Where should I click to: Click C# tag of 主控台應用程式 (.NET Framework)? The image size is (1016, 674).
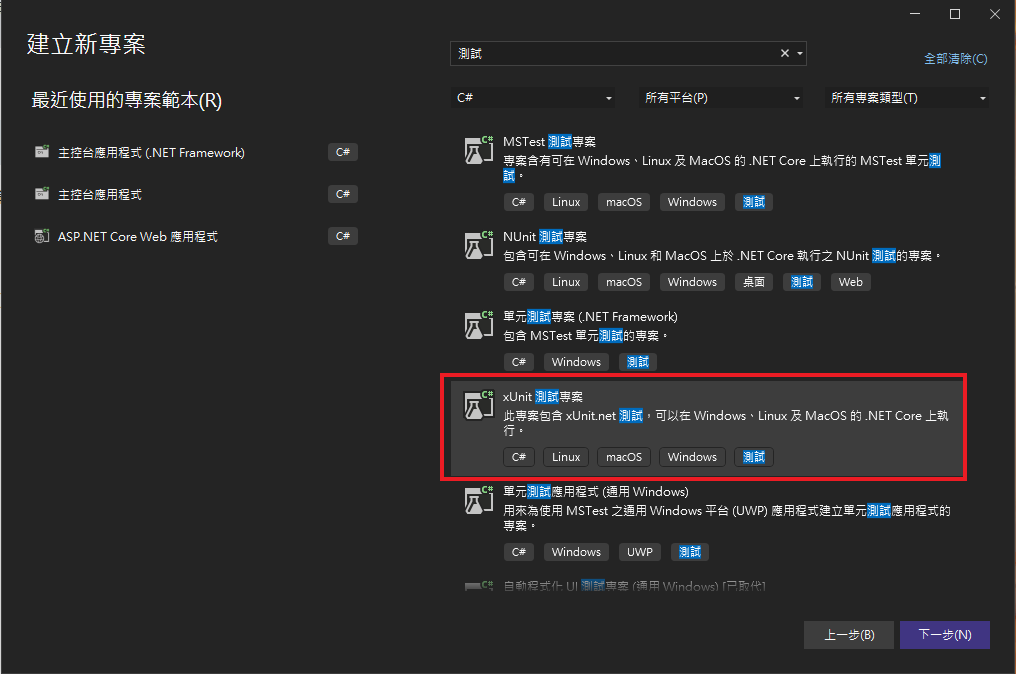(x=343, y=152)
